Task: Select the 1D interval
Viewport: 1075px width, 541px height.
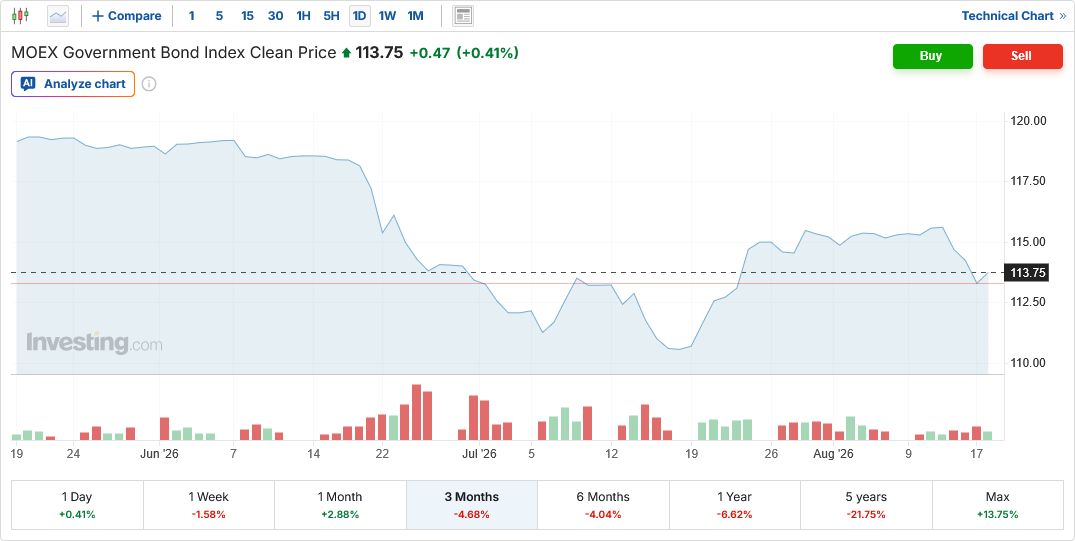Action: click(x=360, y=16)
